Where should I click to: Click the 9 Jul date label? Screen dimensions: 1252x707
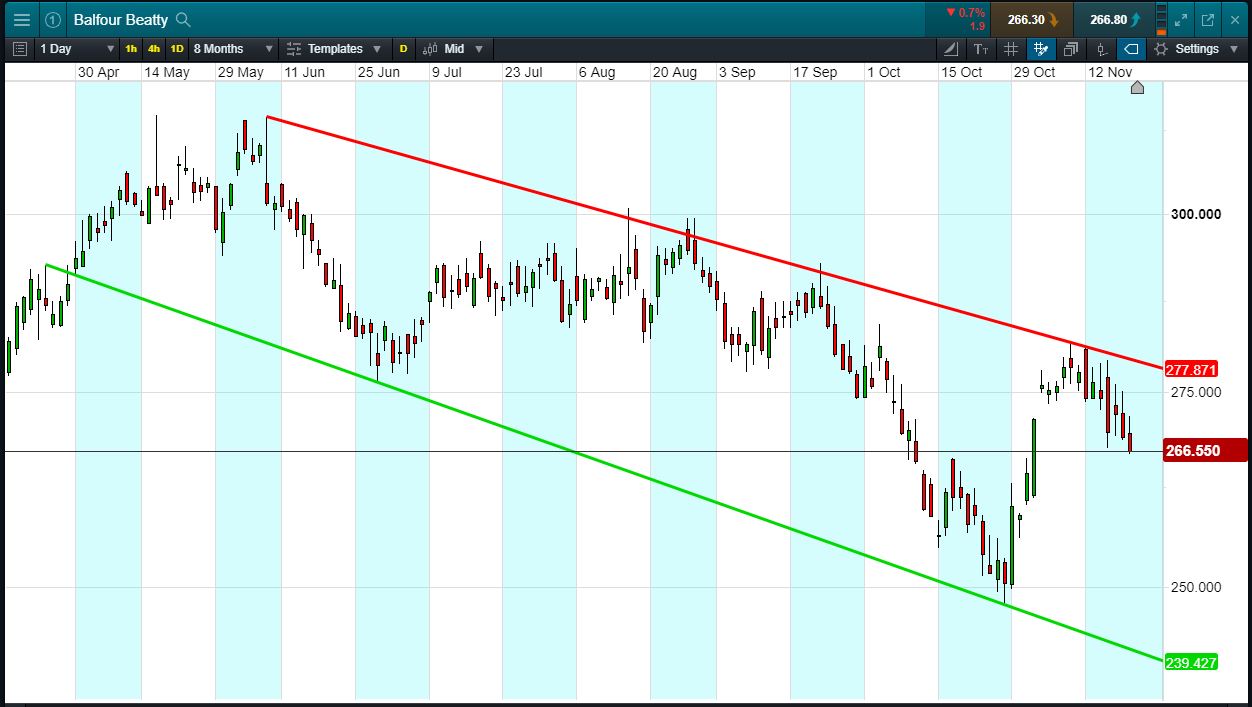pos(446,72)
